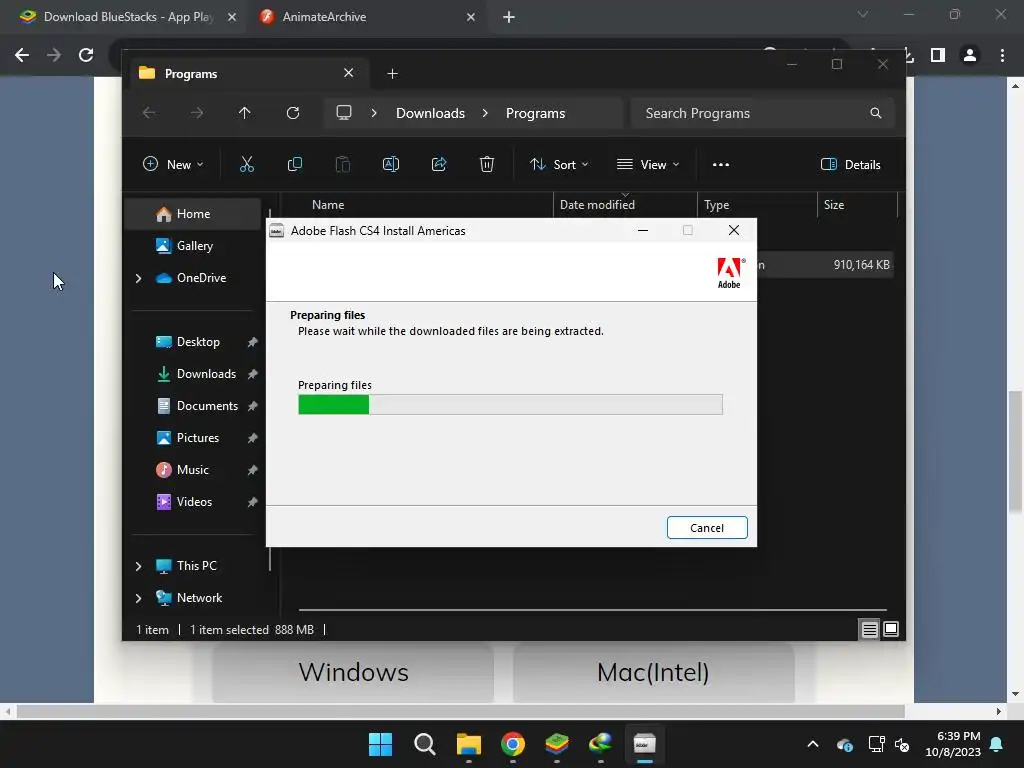Click the taskbar clock showing 6:39 PM

[x=953, y=744]
